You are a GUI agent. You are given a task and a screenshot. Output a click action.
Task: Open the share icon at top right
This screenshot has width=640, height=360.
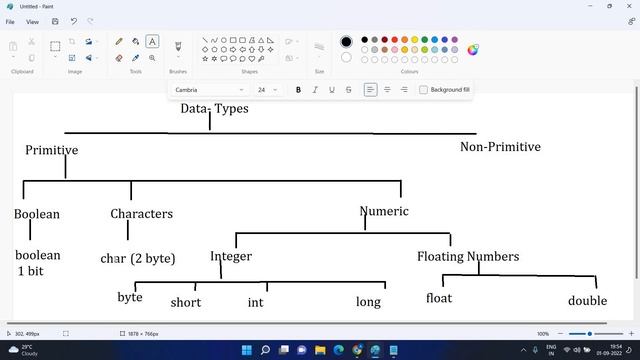coord(631,22)
